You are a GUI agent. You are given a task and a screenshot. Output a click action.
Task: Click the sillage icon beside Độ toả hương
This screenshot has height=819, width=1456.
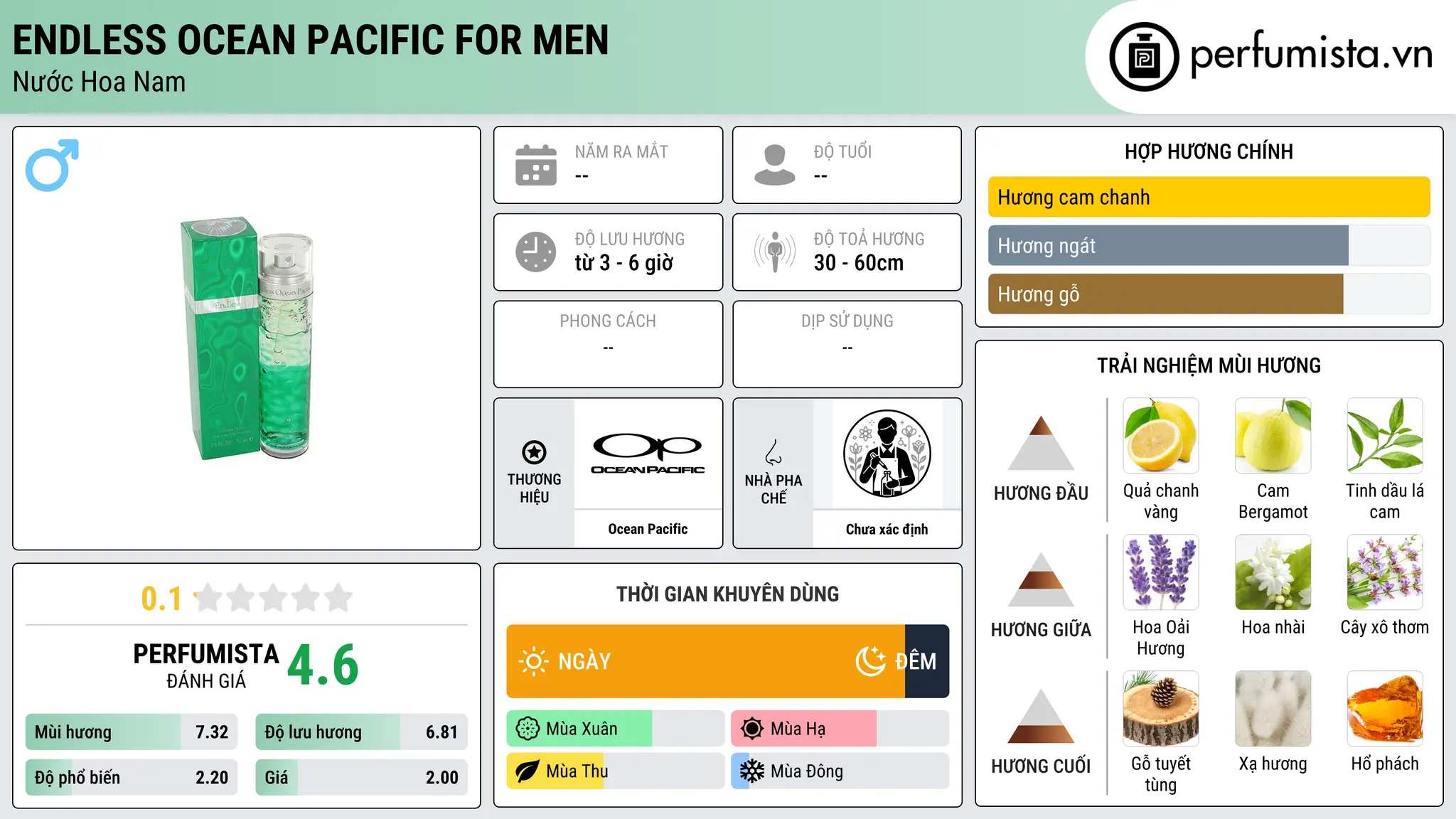coord(774,252)
